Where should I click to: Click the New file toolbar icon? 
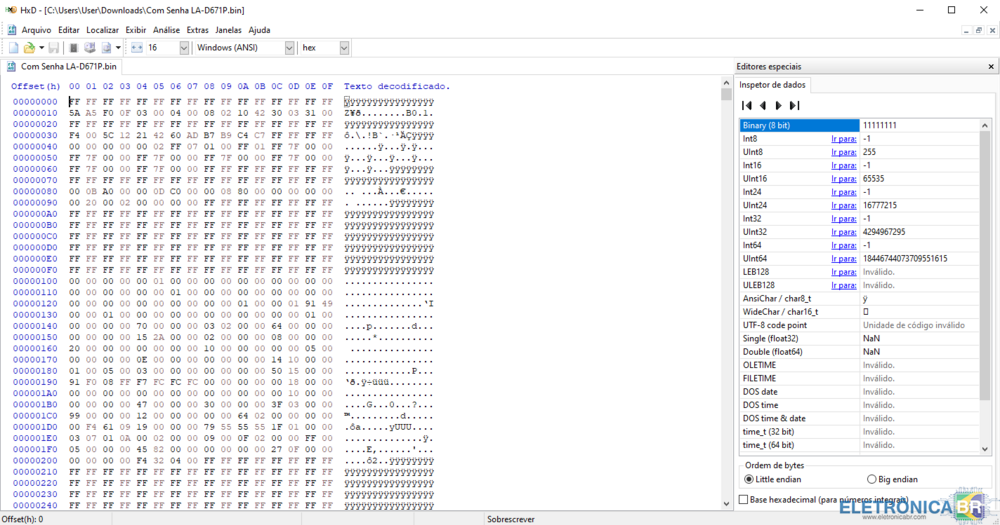point(13,48)
